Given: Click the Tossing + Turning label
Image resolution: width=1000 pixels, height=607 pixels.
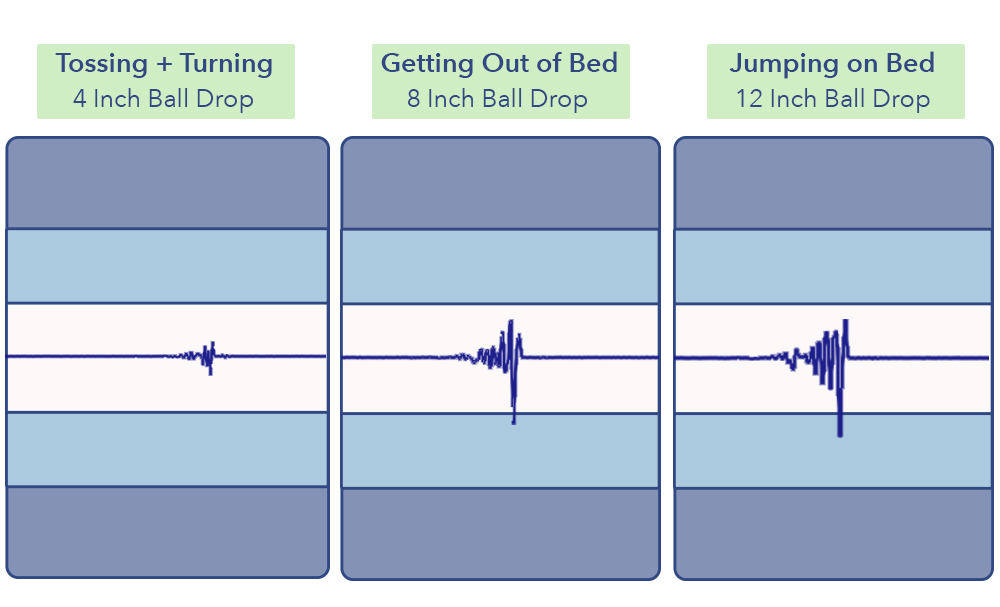Looking at the screenshot, I should point(165,64).
